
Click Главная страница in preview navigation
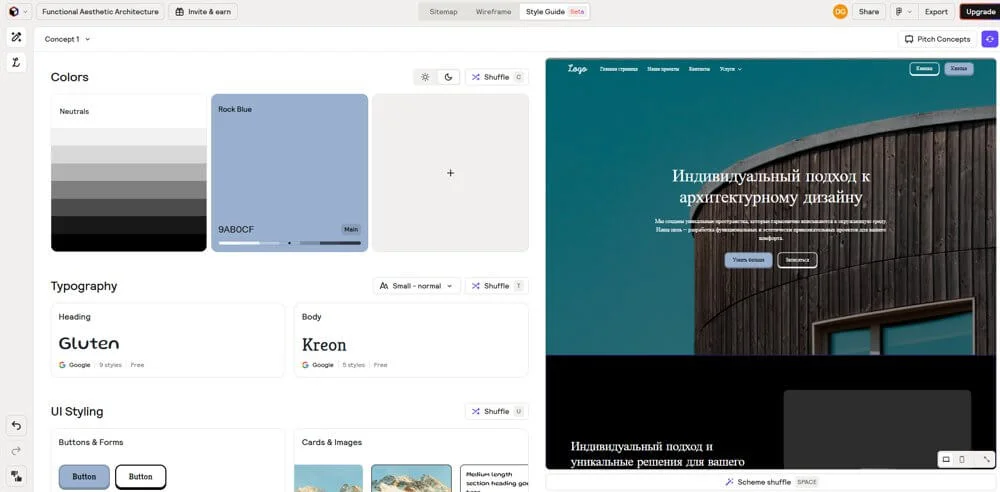tap(619, 69)
